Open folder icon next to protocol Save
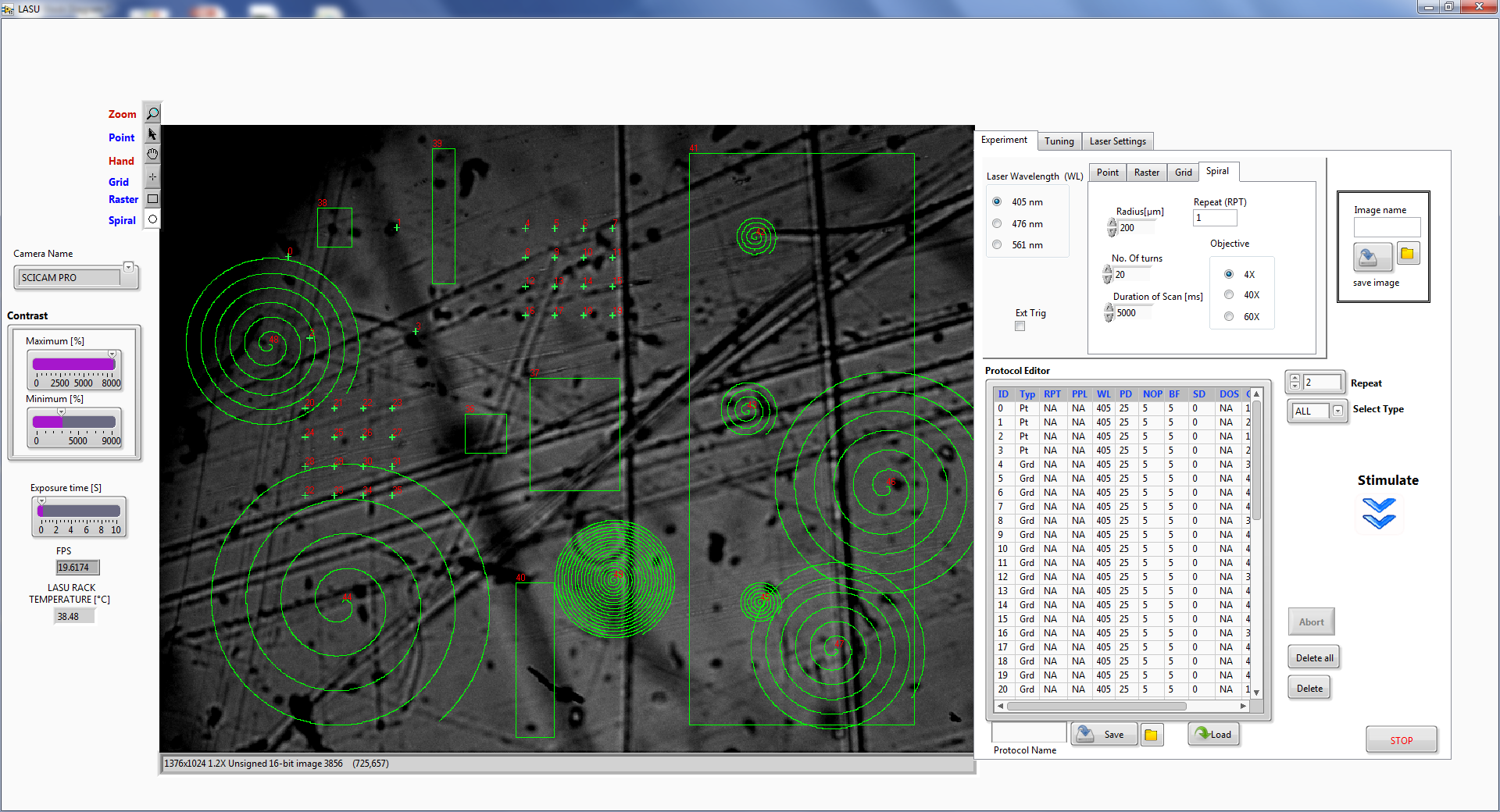Viewport: 1500px width, 812px height. coord(1152,735)
